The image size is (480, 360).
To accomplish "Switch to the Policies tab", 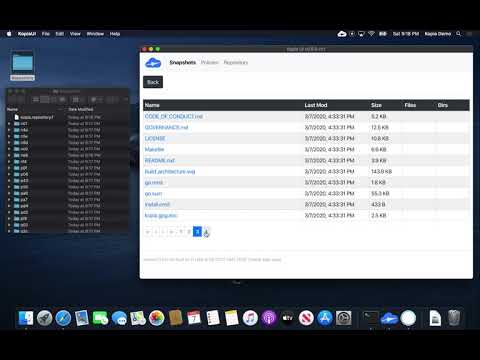I will [209, 63].
